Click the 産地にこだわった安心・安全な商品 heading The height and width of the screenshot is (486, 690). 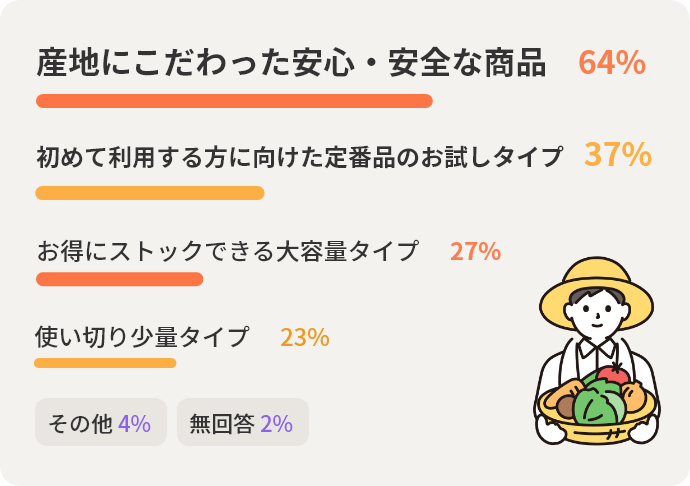[291, 63]
